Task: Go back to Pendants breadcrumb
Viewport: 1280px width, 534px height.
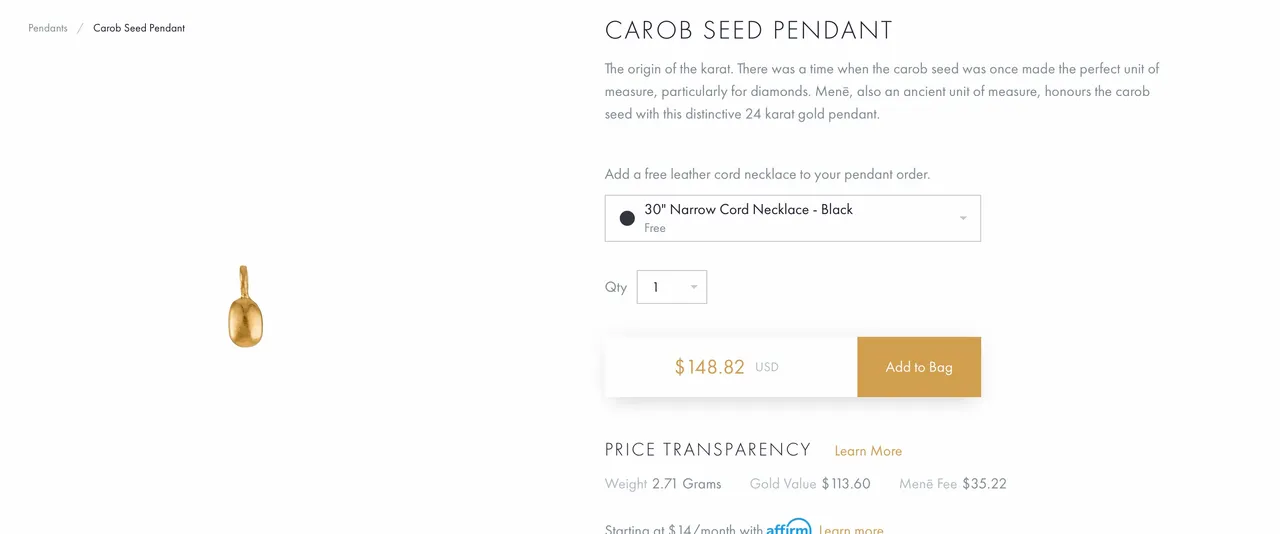Action: (48, 28)
